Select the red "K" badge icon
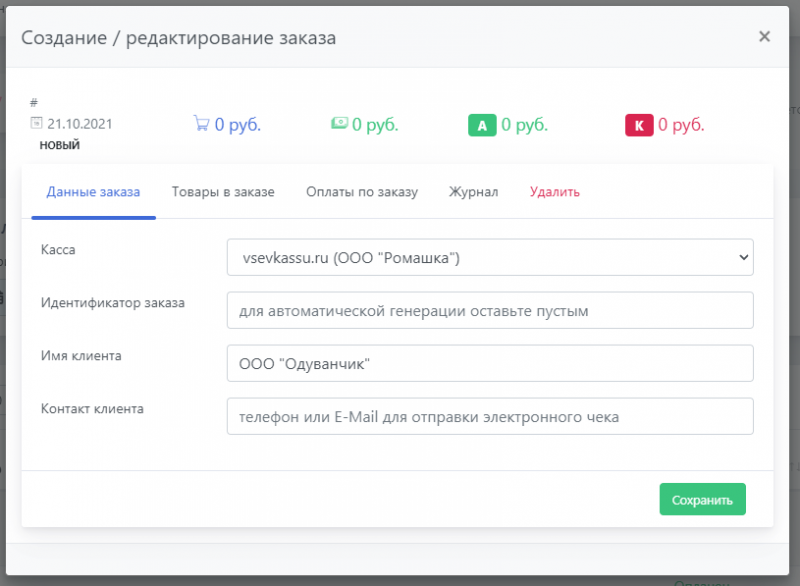Viewport: 800px width, 586px height. point(639,125)
